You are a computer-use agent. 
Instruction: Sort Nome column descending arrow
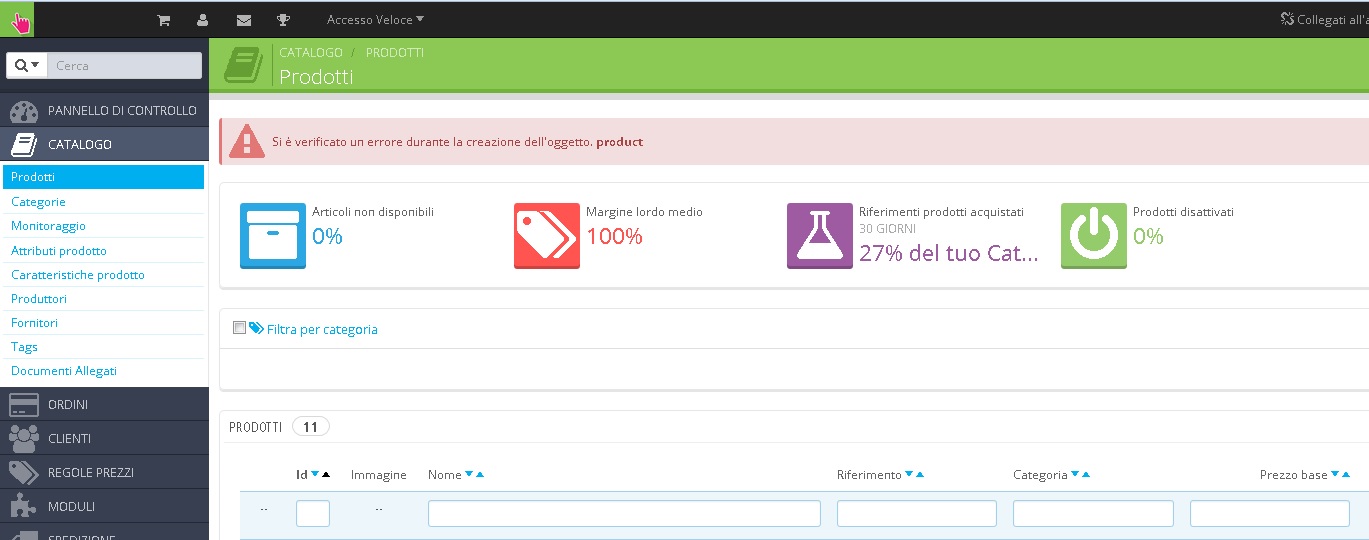click(469, 474)
